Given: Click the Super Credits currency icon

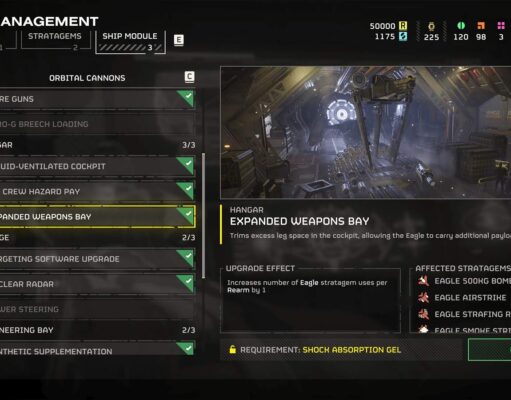Looking at the screenshot, I should (403, 36).
